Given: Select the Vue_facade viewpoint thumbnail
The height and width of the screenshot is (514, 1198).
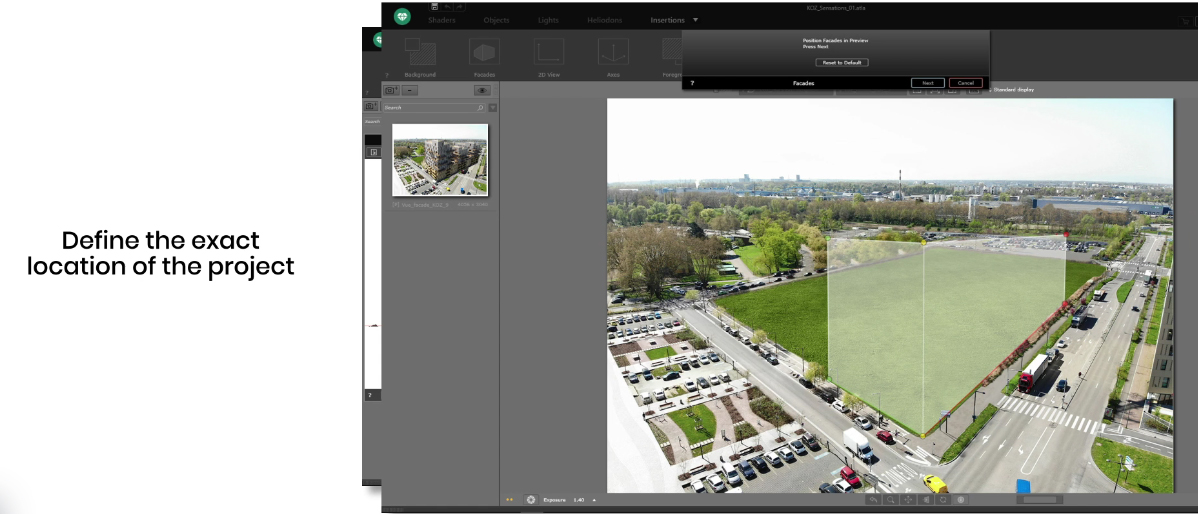Looking at the screenshot, I should tap(440, 160).
